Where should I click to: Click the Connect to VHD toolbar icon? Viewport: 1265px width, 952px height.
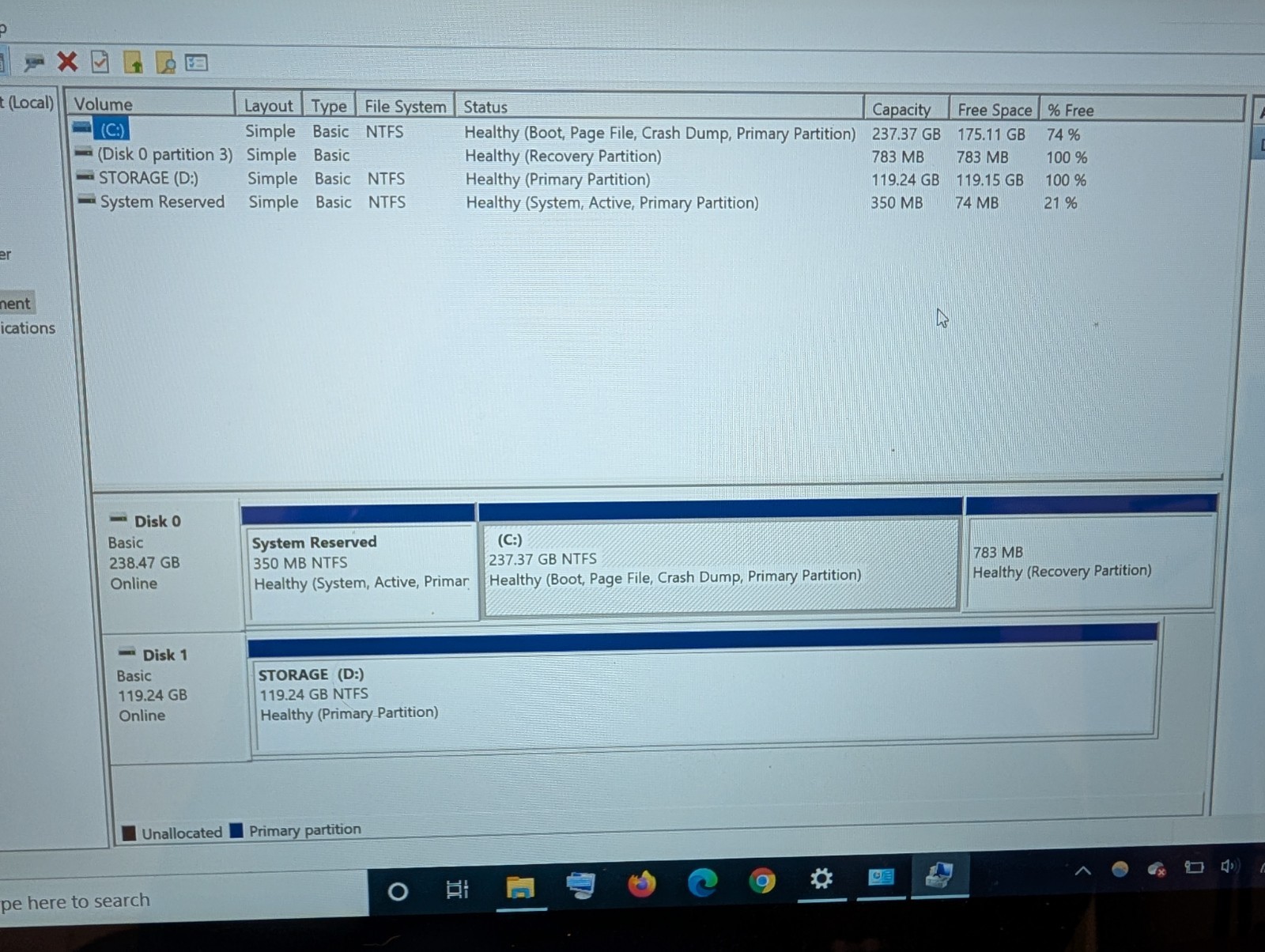coord(34,62)
